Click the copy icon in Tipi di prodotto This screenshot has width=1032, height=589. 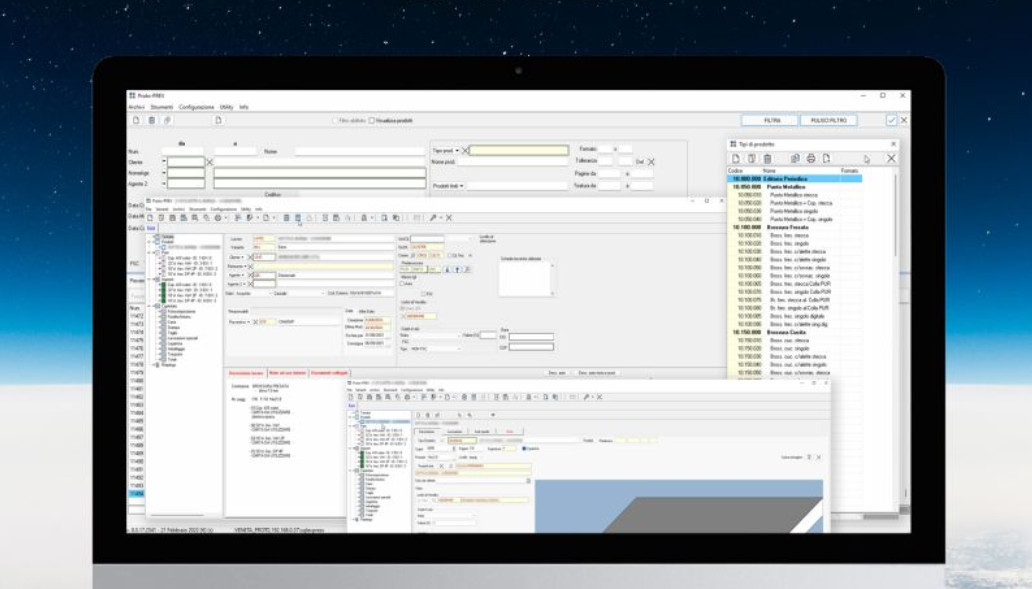(x=796, y=158)
